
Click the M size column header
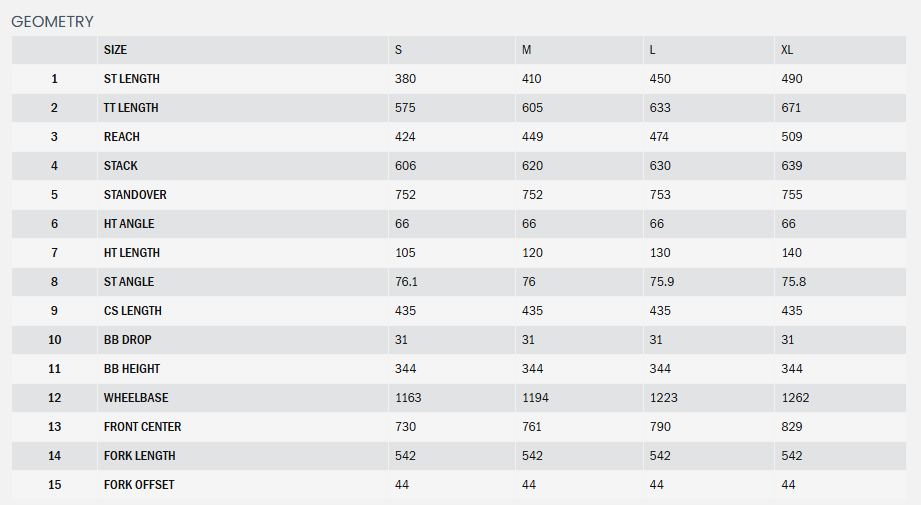pyautogui.click(x=526, y=50)
